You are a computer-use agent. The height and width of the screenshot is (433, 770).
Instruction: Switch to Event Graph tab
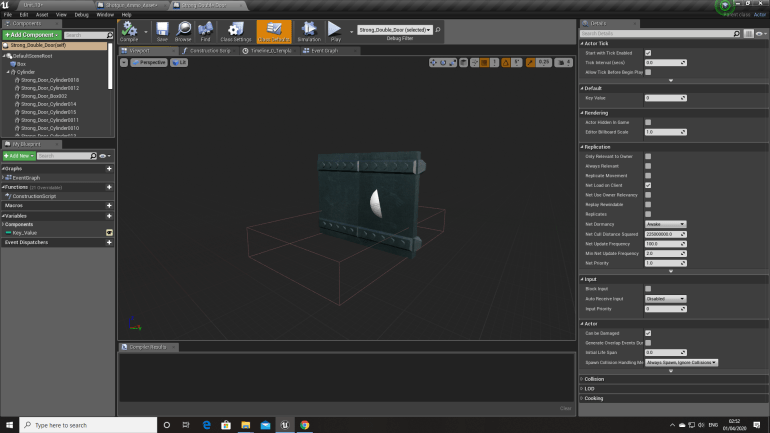324,51
